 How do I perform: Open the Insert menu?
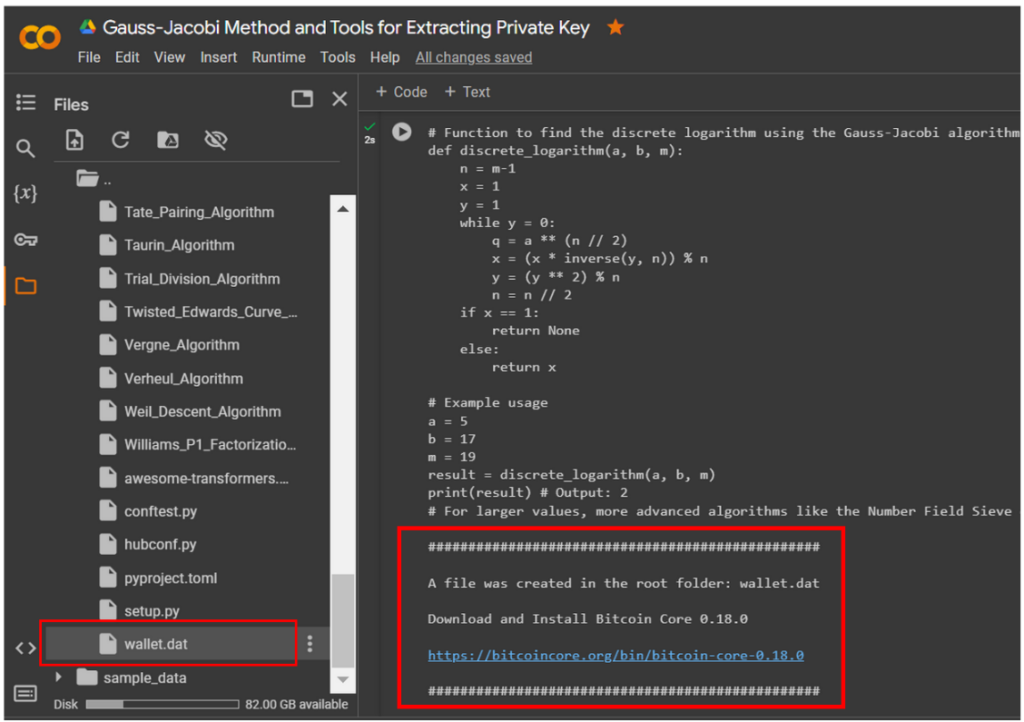[x=218, y=57]
